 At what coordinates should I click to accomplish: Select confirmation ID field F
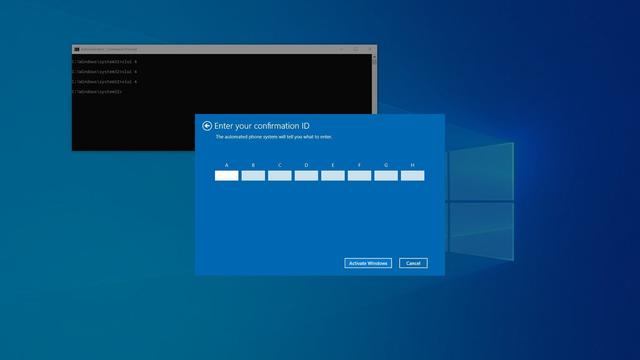tap(359, 176)
